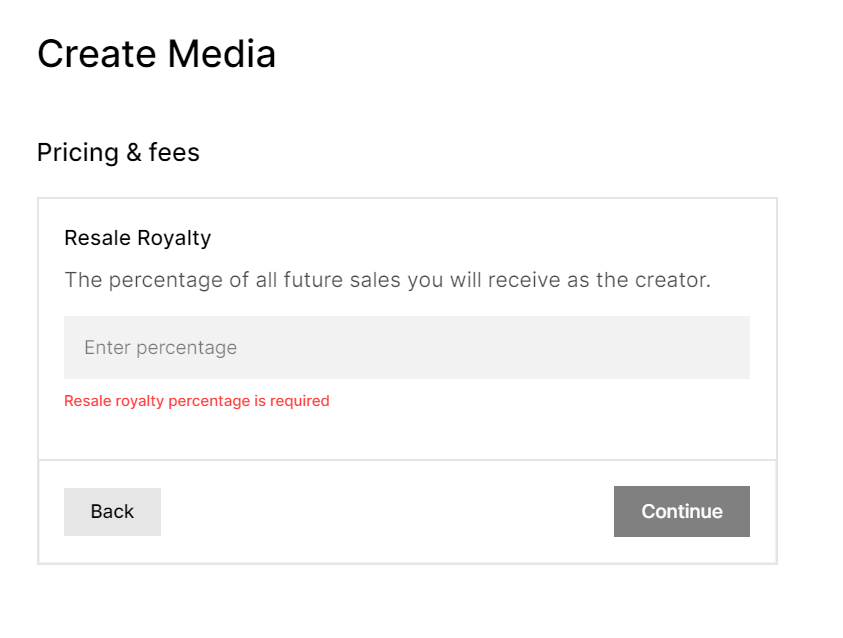Screen dimensions: 843x638
Task: Click the Resale Royalty label
Action: click(x=137, y=238)
